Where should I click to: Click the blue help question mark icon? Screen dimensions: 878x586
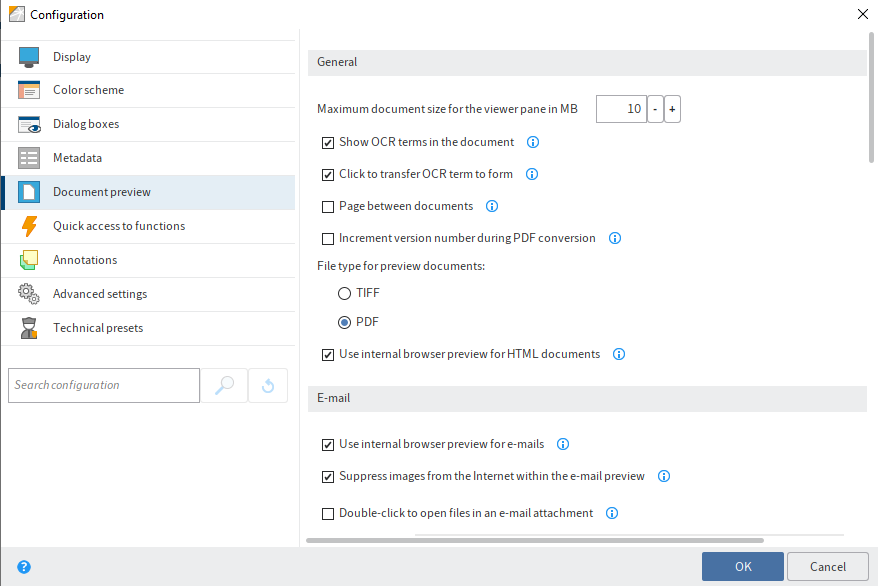[24, 567]
